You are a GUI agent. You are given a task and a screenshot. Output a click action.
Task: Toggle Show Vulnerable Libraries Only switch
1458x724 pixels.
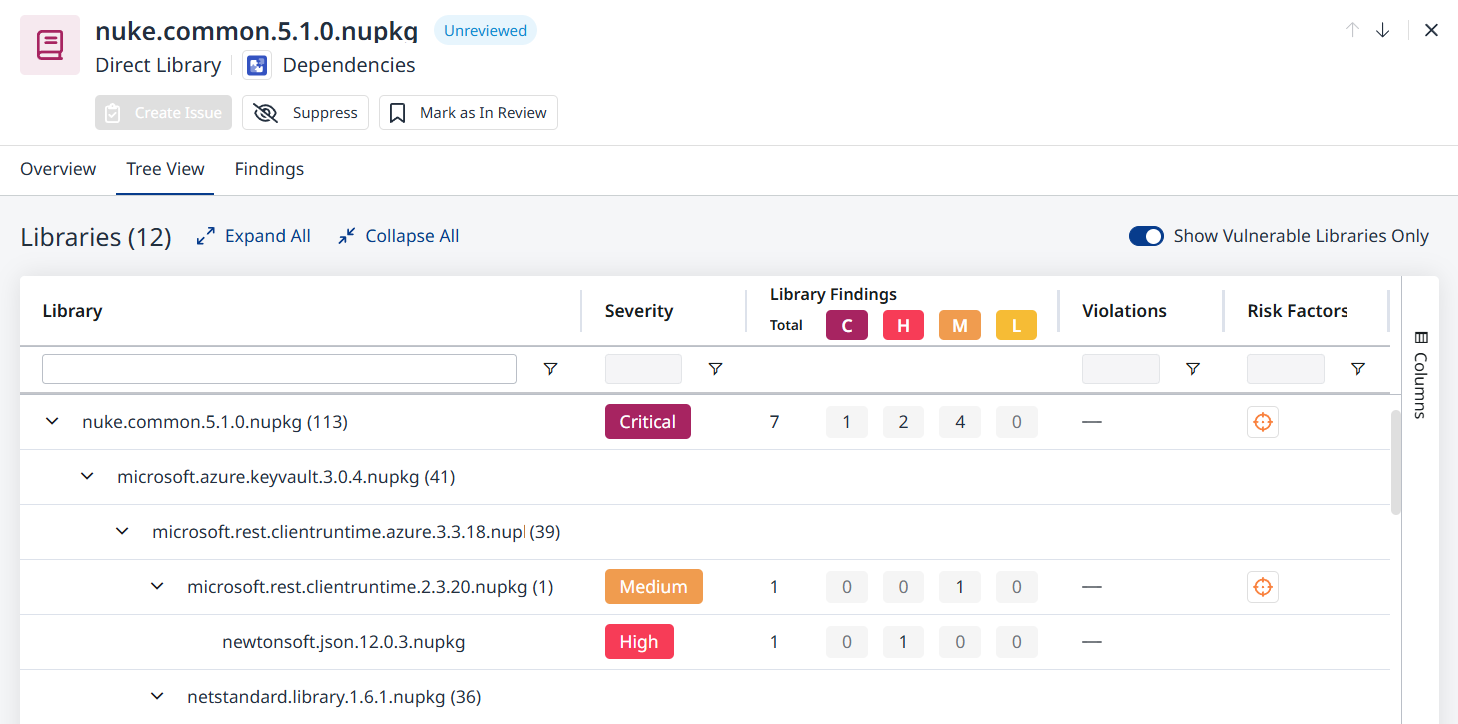click(x=1146, y=236)
